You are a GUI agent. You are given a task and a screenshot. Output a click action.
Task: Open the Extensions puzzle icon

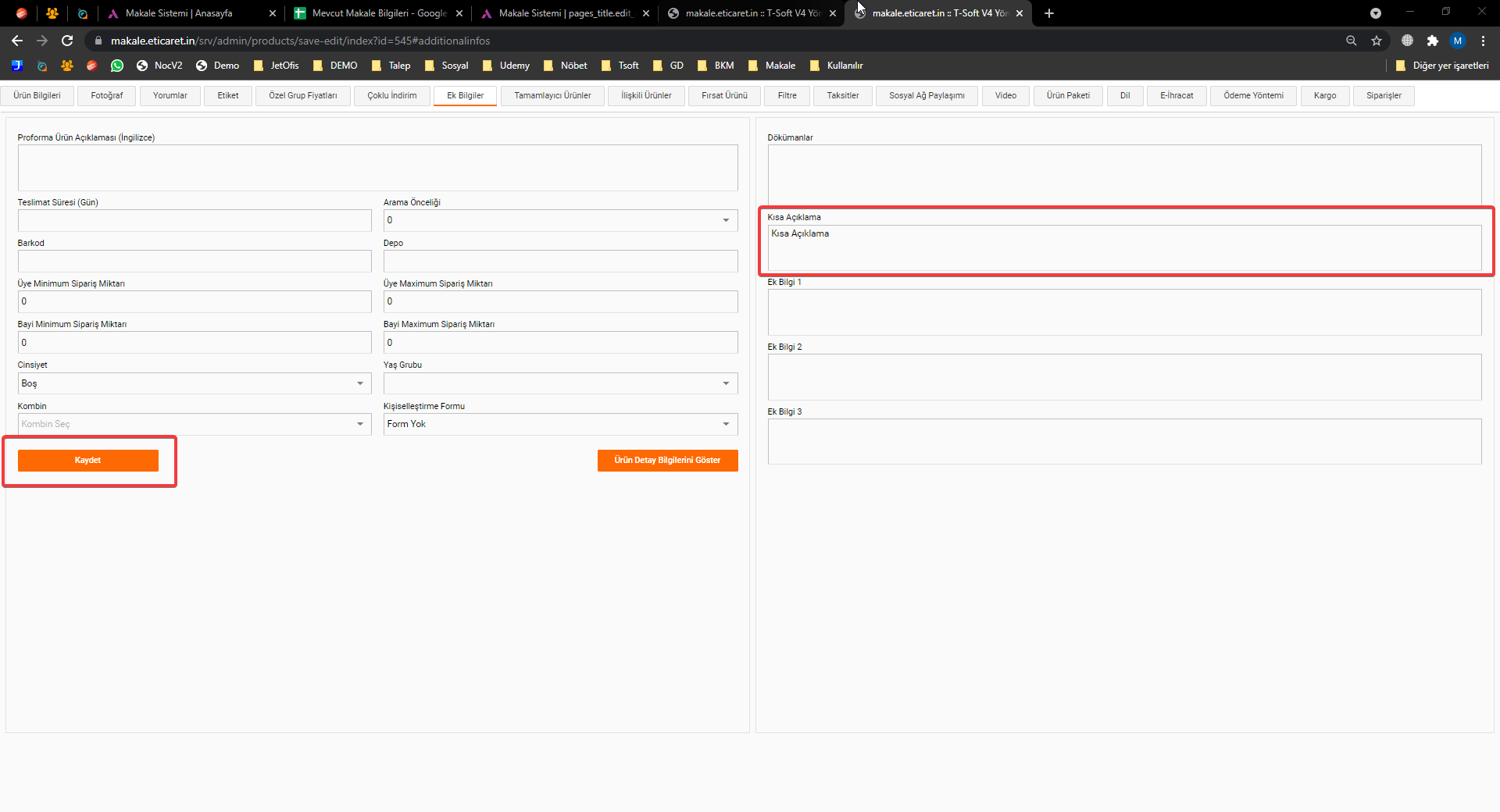(1433, 41)
